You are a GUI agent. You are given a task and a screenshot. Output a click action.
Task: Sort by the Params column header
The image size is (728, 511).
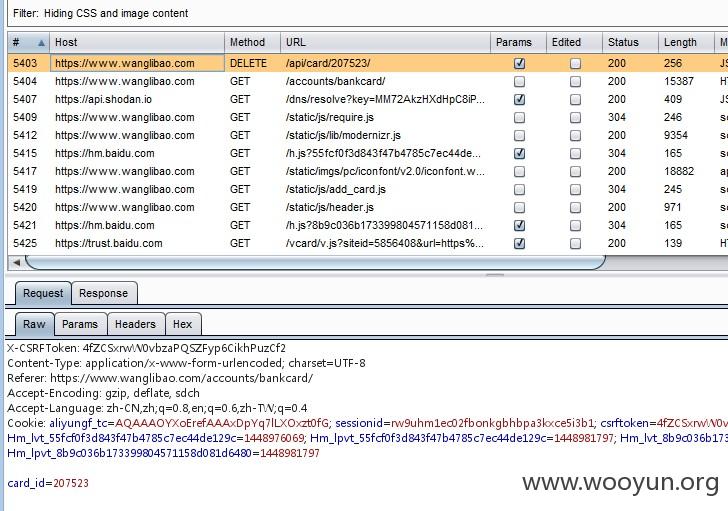(519, 42)
